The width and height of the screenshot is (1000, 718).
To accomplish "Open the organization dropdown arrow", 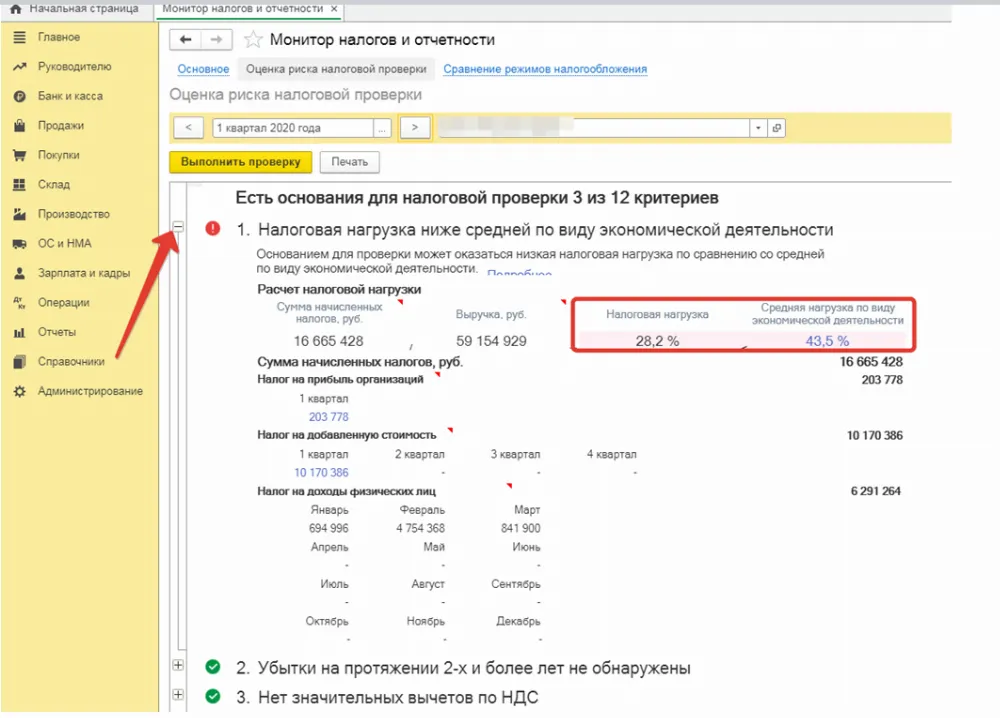I will click(758, 128).
